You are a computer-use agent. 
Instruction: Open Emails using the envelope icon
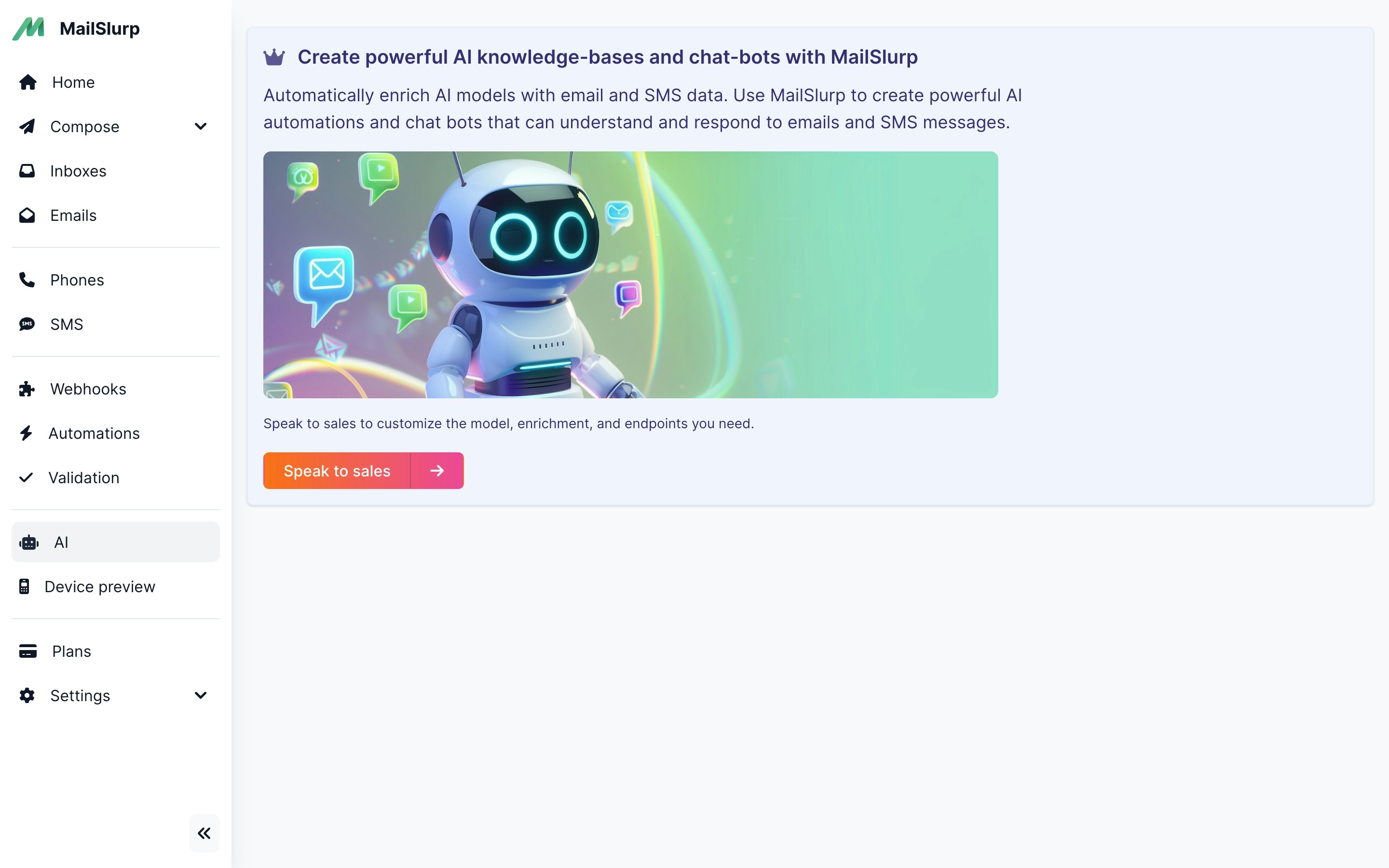[x=27, y=215]
